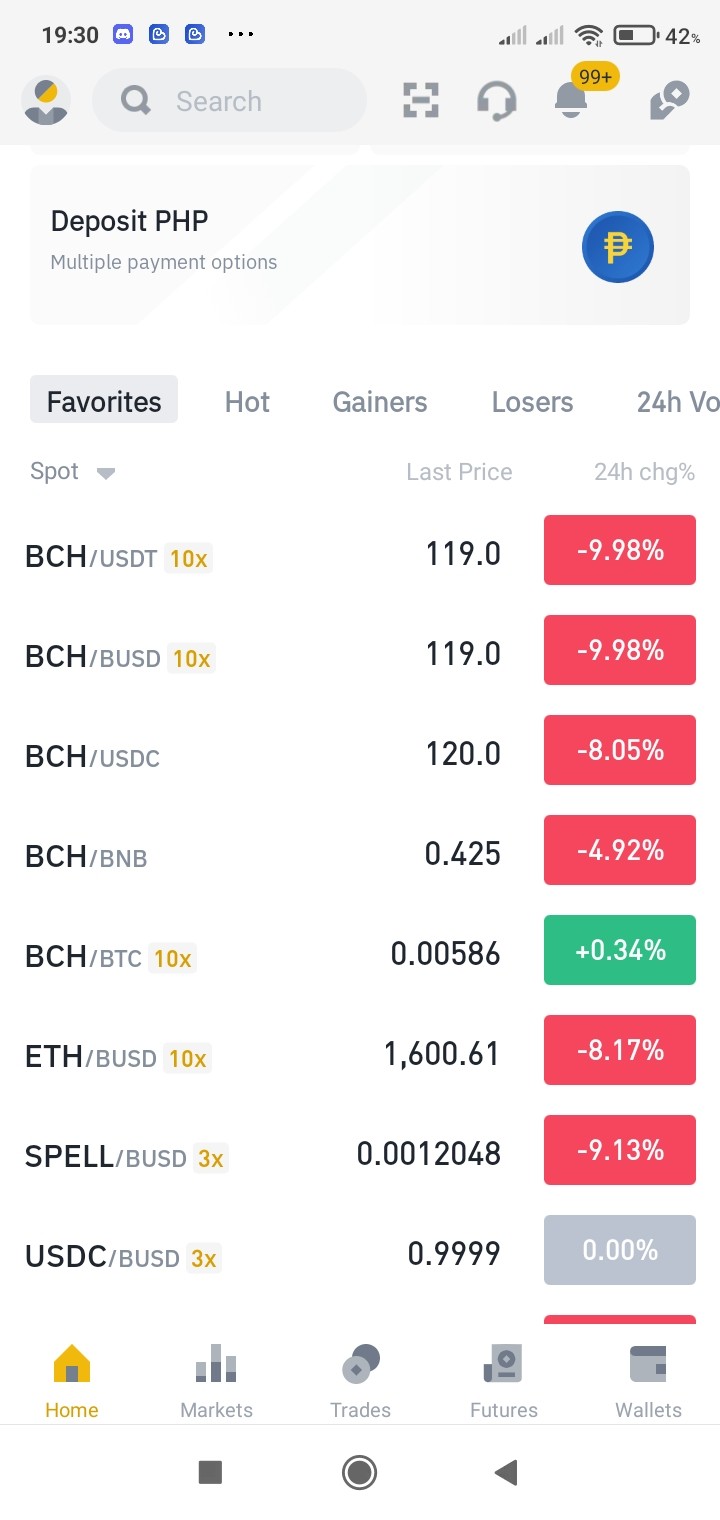Viewport: 720px width, 1520px height.
Task: Open customer support headset icon
Action: [496, 101]
